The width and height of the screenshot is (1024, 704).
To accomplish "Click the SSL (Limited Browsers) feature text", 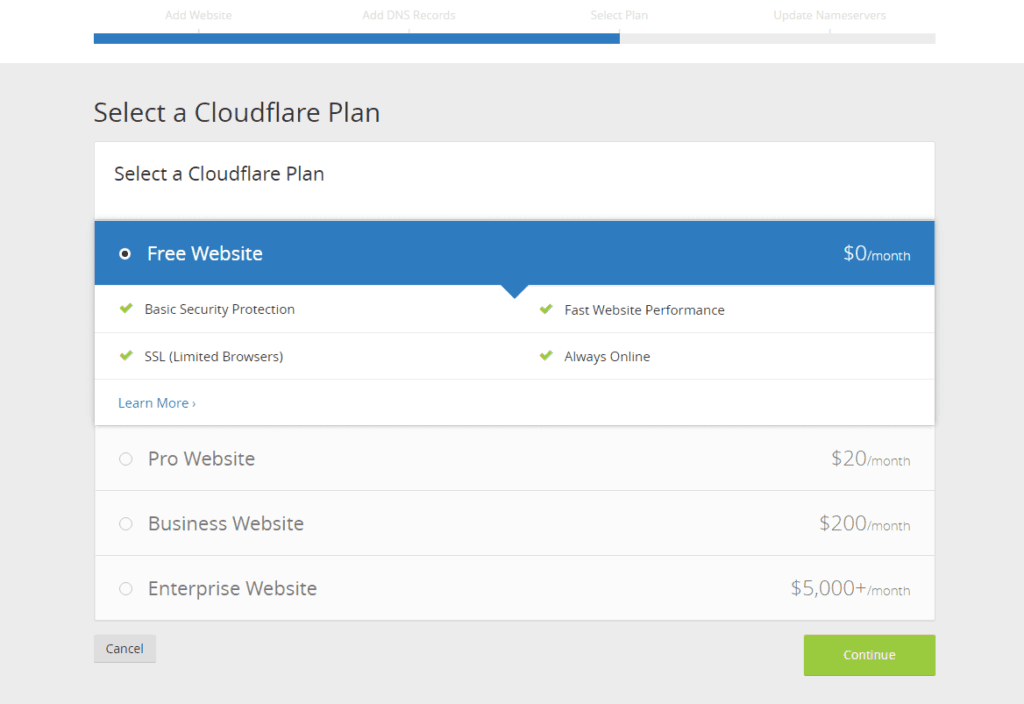I will point(214,357).
